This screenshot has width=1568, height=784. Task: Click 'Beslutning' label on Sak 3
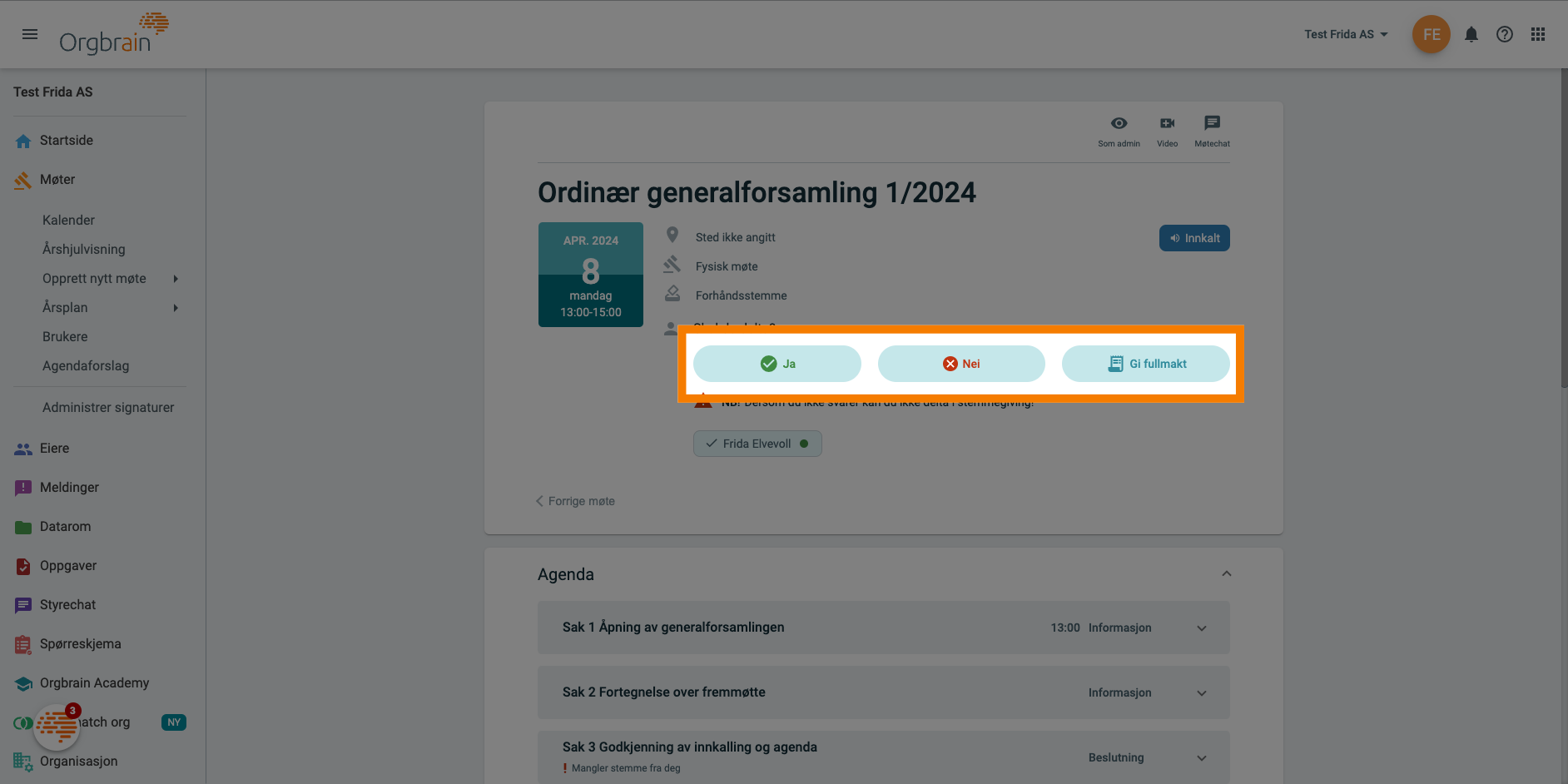click(1116, 757)
